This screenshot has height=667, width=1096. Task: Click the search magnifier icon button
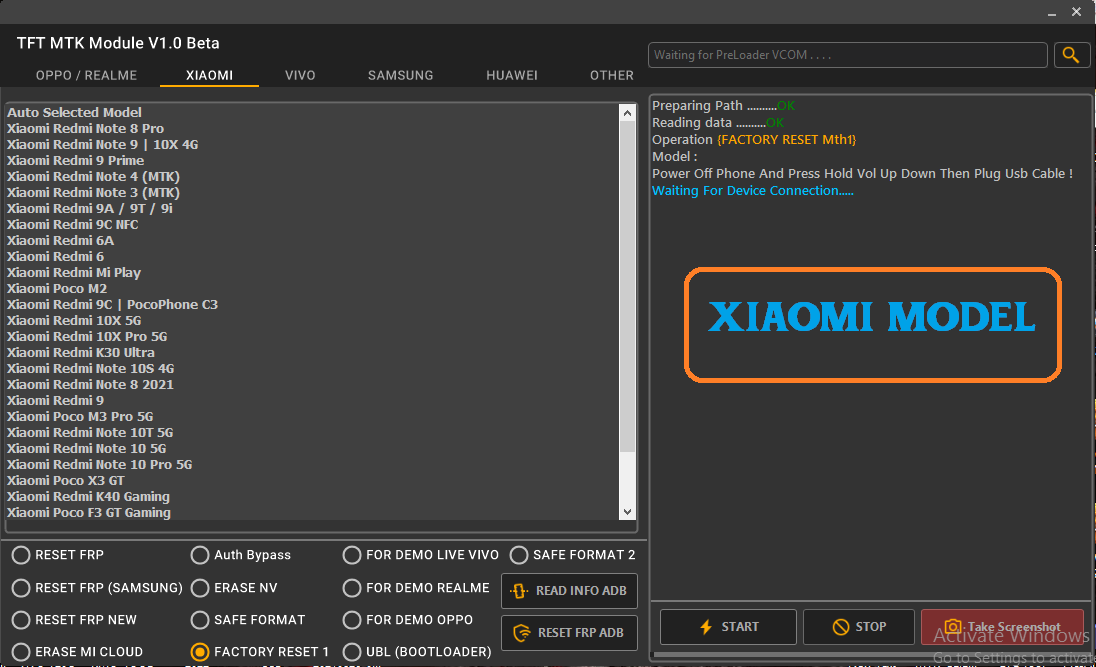point(1071,55)
